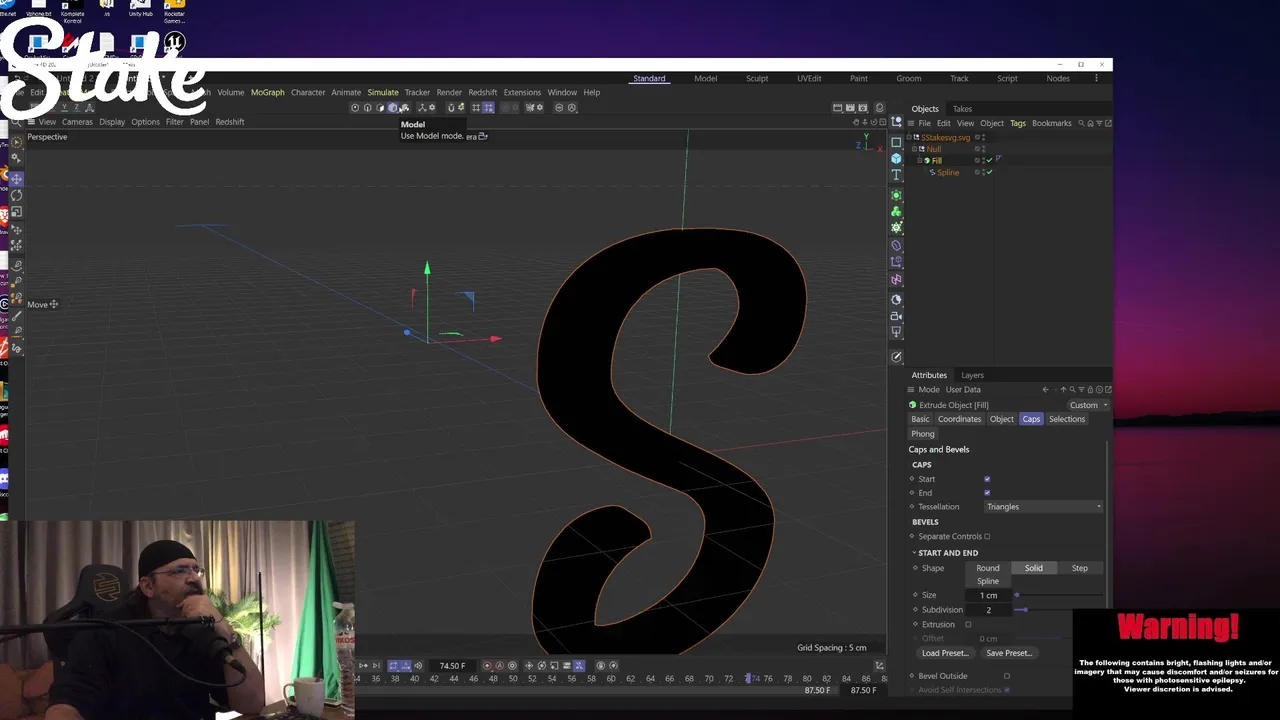Click the Render View icon

coord(837,108)
